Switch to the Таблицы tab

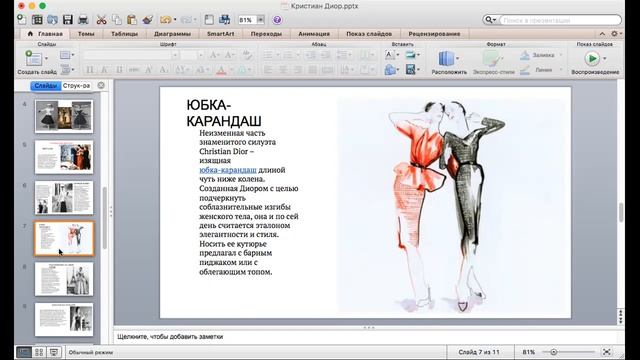pos(124,34)
